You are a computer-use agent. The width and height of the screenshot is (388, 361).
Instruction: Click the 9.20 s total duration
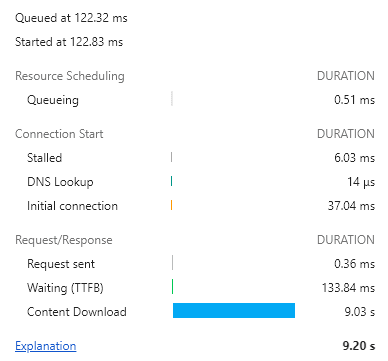(359, 346)
